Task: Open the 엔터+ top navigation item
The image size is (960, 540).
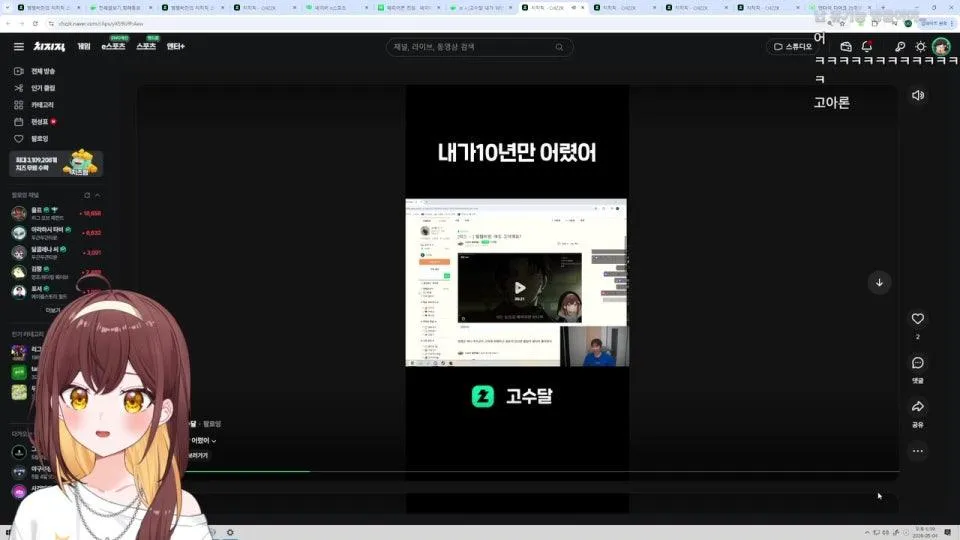Action: coord(176,47)
